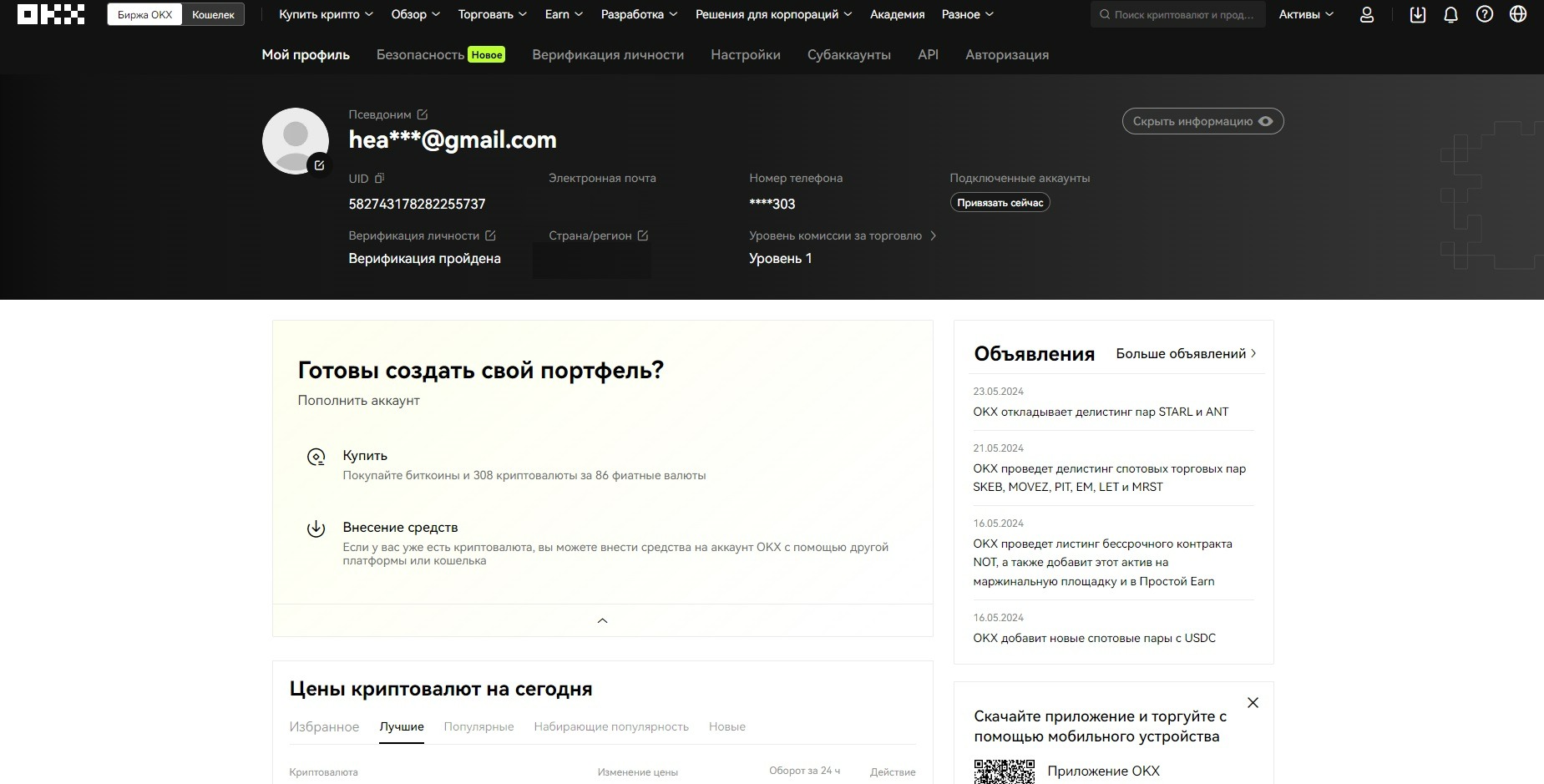Open Уровень комиссии за торговлю details
This screenshot has width=1544, height=784.
pyautogui.click(x=843, y=235)
